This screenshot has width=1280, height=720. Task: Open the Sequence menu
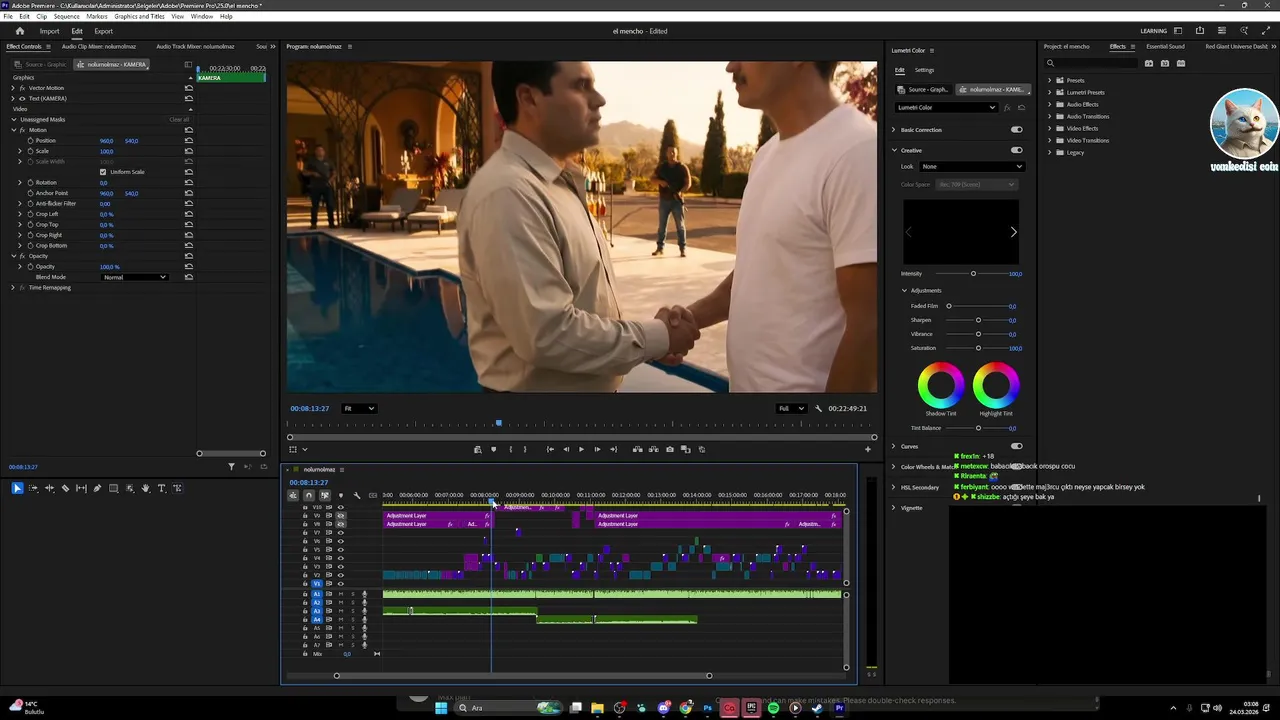(66, 17)
